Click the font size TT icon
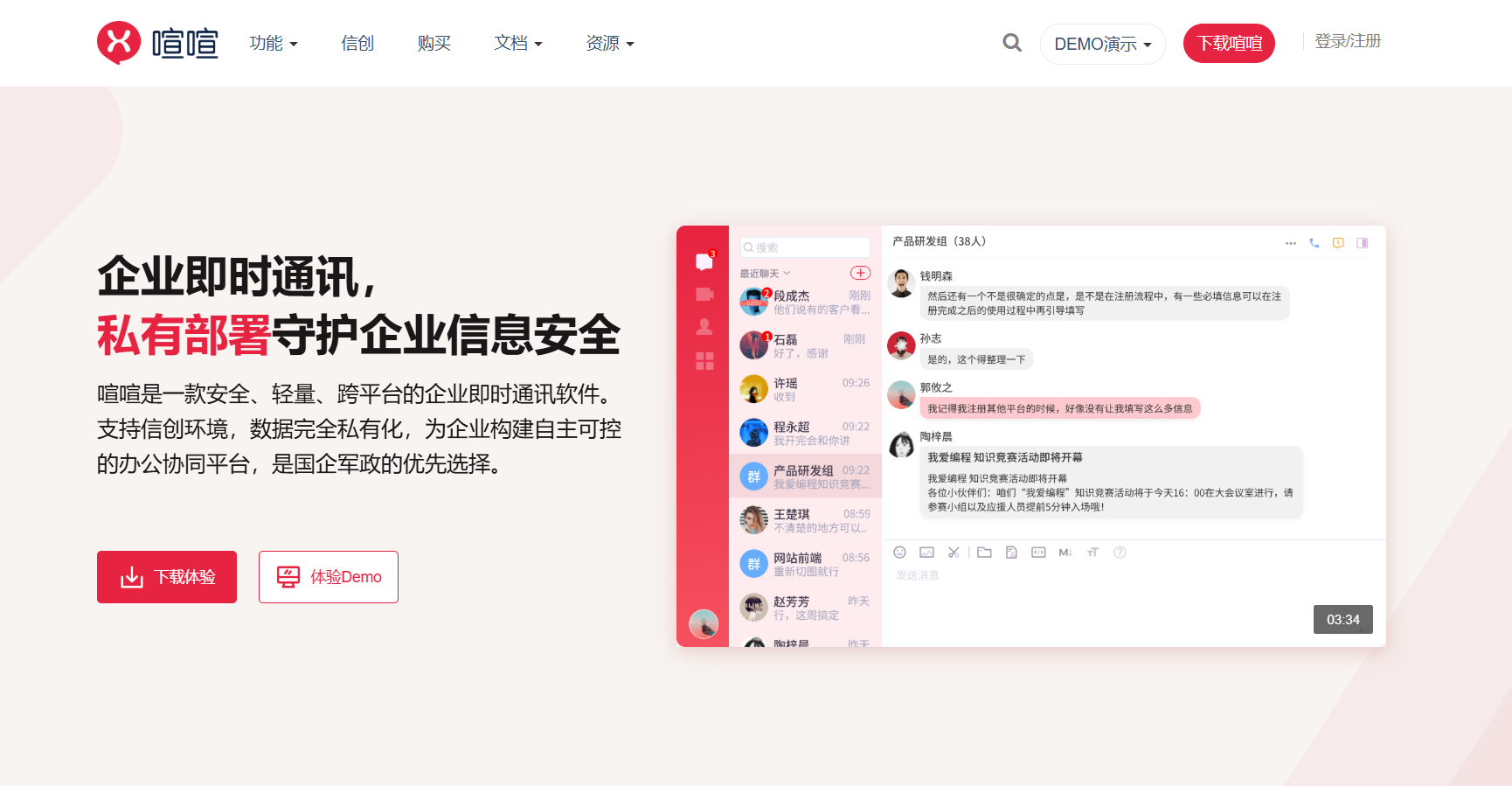 coord(1092,552)
